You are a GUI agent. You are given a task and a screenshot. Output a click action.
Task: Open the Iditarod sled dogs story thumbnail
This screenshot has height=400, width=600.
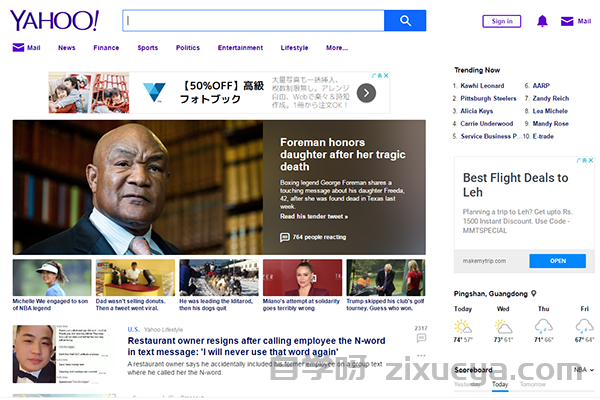click(219, 278)
